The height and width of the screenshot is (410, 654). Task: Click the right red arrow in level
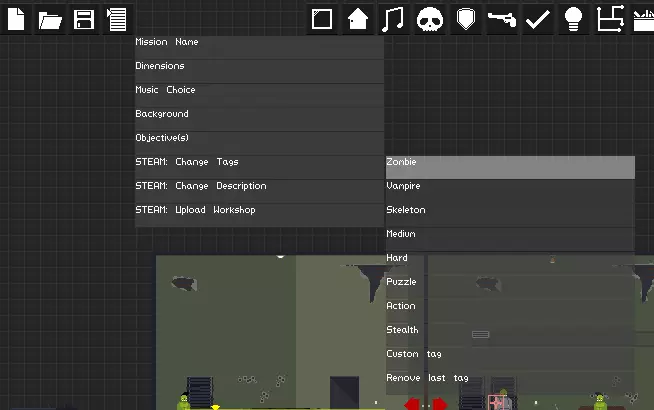coord(440,404)
